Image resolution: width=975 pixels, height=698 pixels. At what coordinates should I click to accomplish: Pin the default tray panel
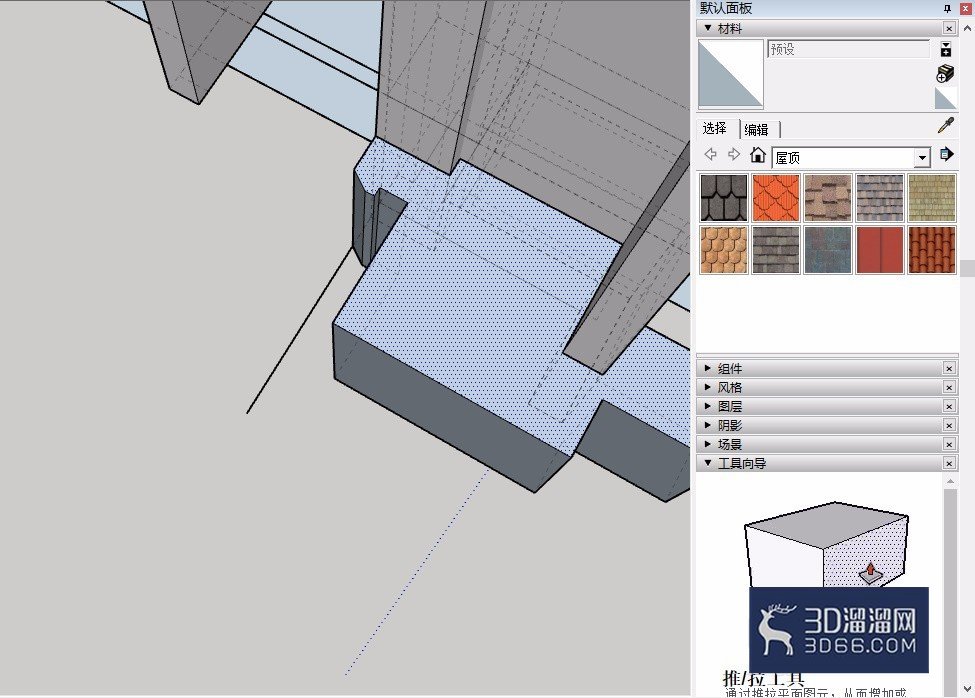pyautogui.click(x=947, y=8)
